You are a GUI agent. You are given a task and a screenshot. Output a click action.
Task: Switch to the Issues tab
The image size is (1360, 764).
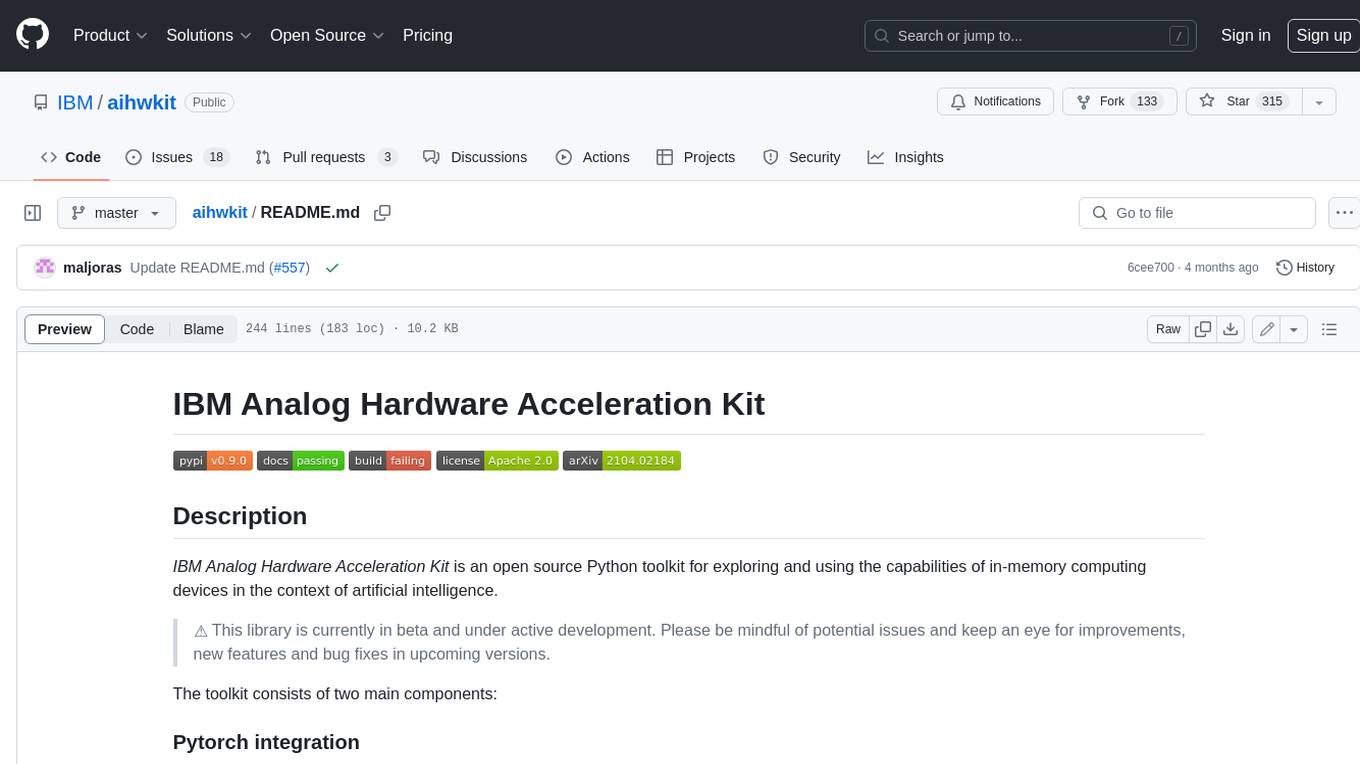coord(177,157)
